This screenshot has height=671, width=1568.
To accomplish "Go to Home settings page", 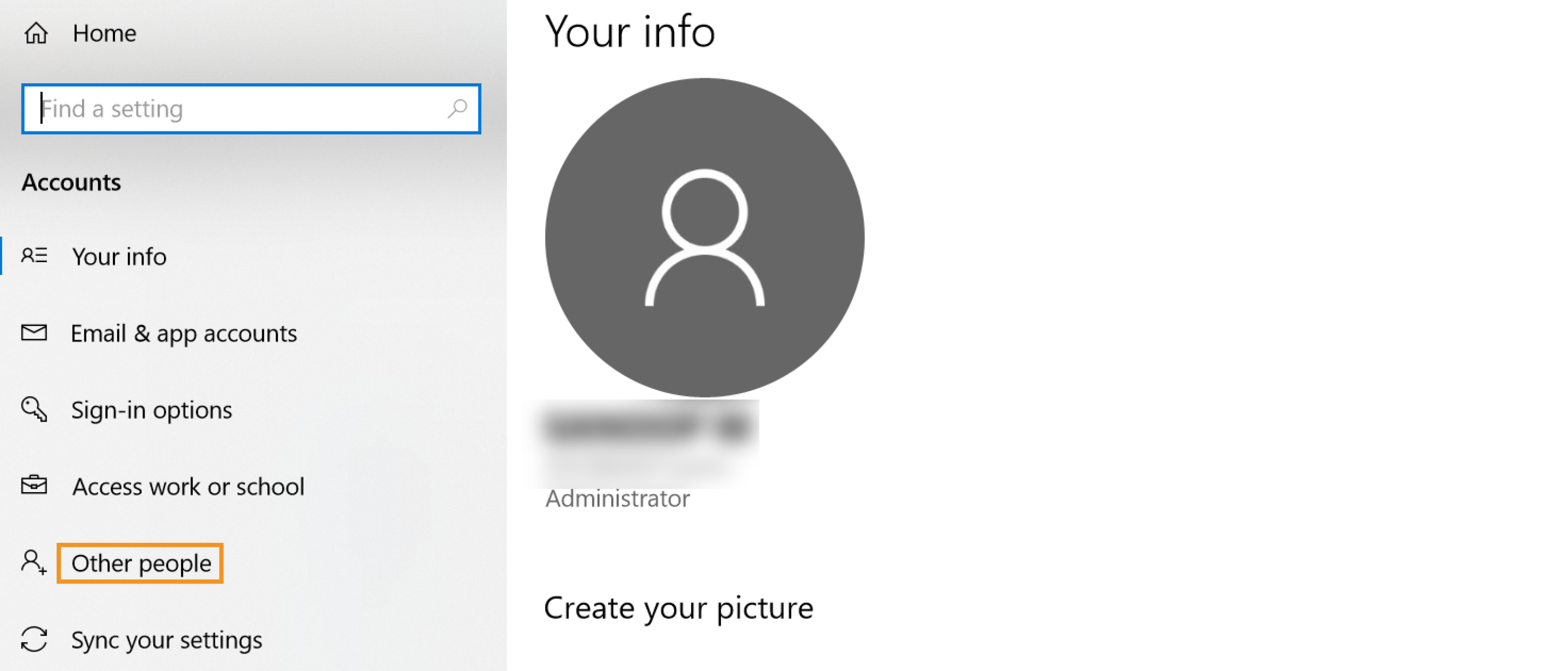I will pyautogui.click(x=104, y=34).
